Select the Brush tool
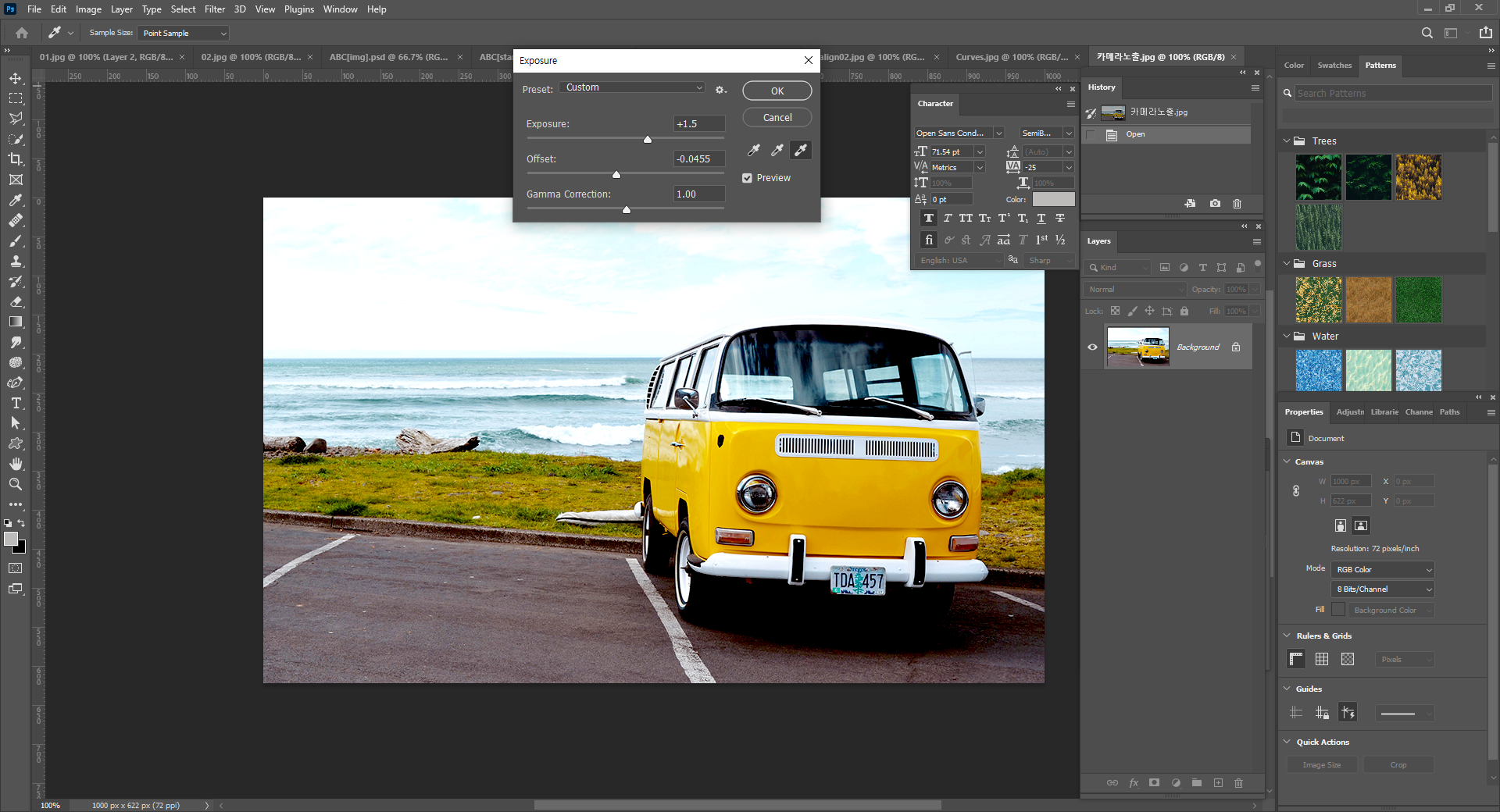 [16, 240]
